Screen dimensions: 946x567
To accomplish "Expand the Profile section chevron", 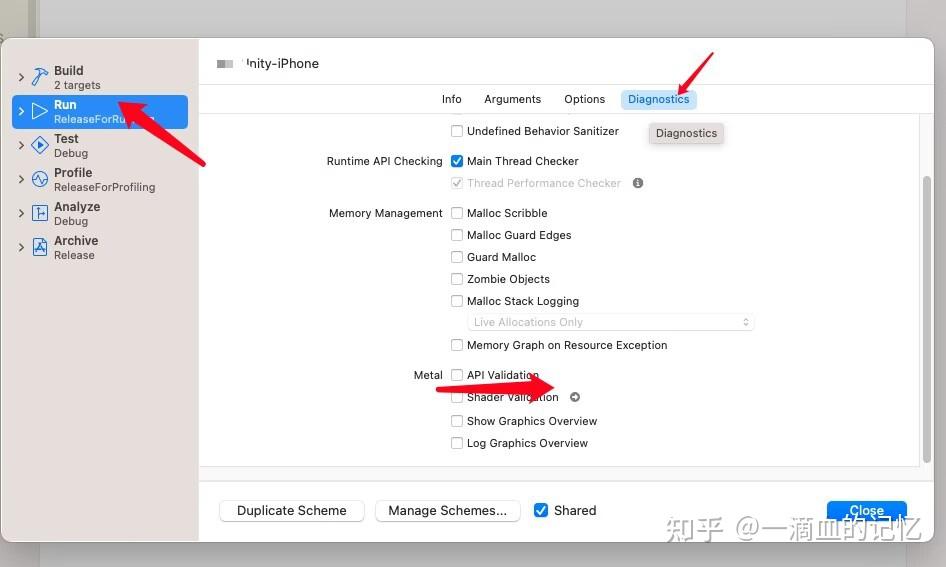I will 21,179.
